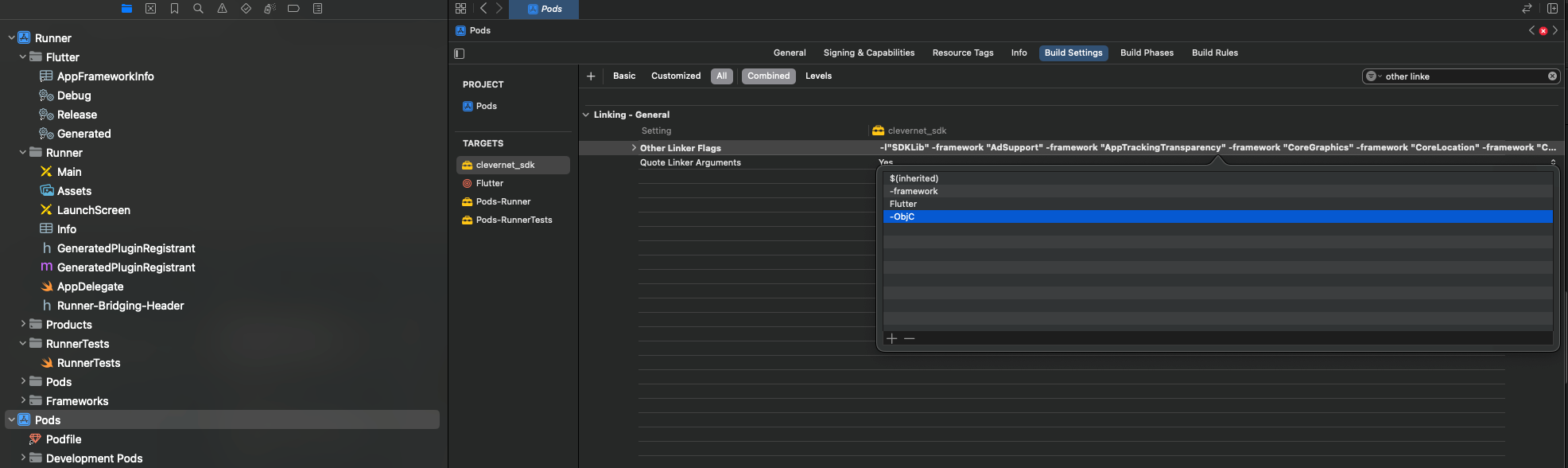This screenshot has height=468, width=1568.
Task: Expand the Development Pods folder
Action: 22,458
